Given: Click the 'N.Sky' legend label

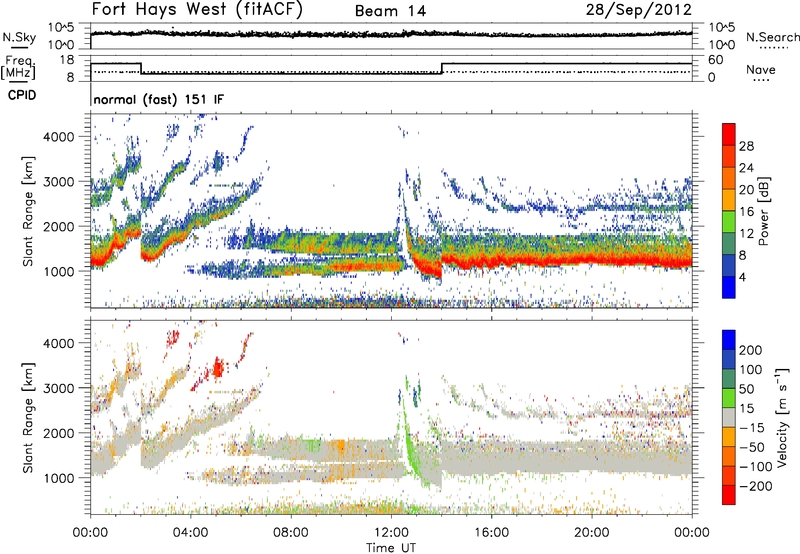Looking at the screenshot, I should [19, 37].
